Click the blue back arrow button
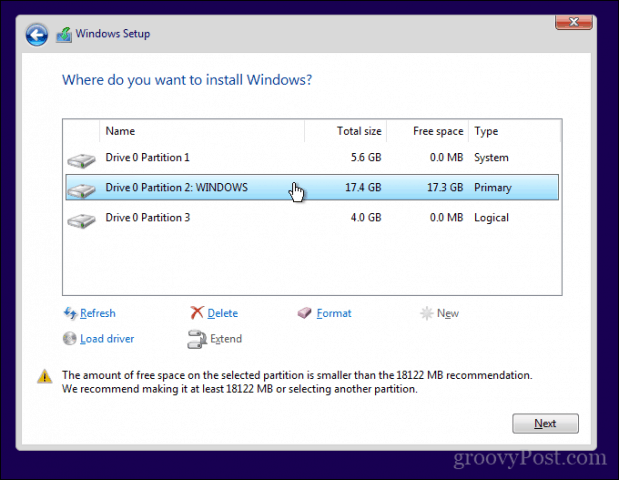The image size is (619, 480). coord(37,35)
